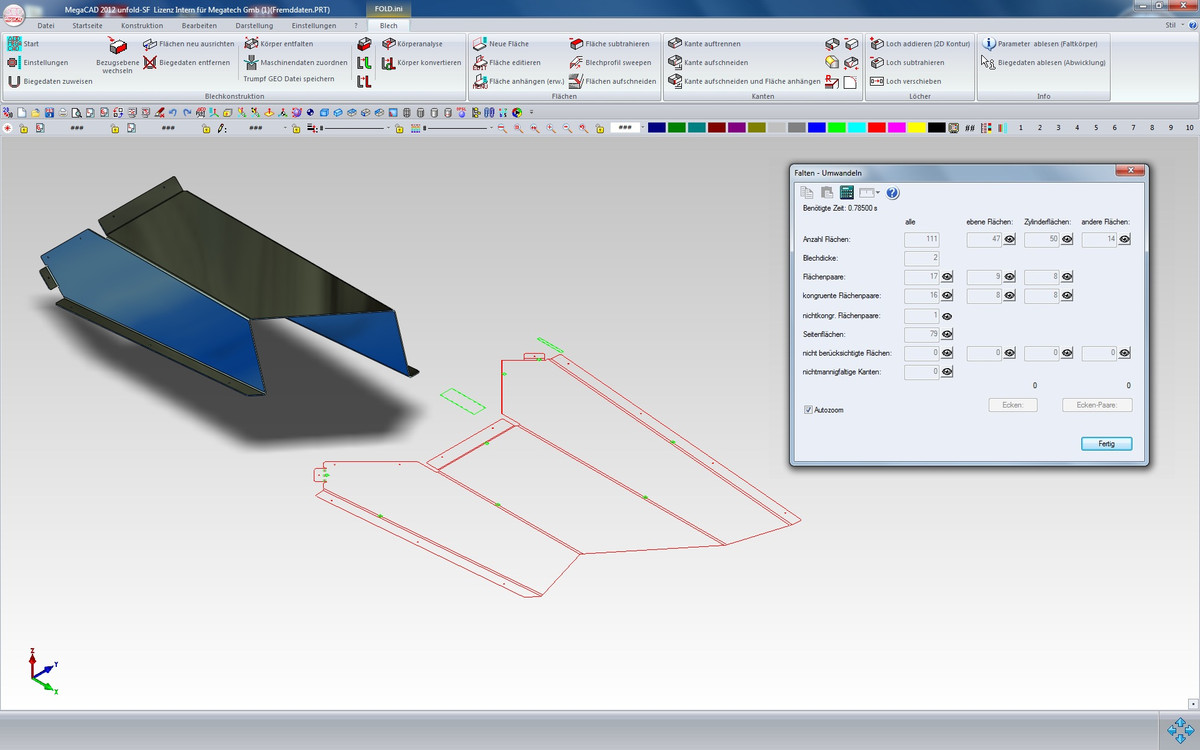Click Trumpf GEO Datei speichern
This screenshot has height=750, width=1200.
(289, 78)
